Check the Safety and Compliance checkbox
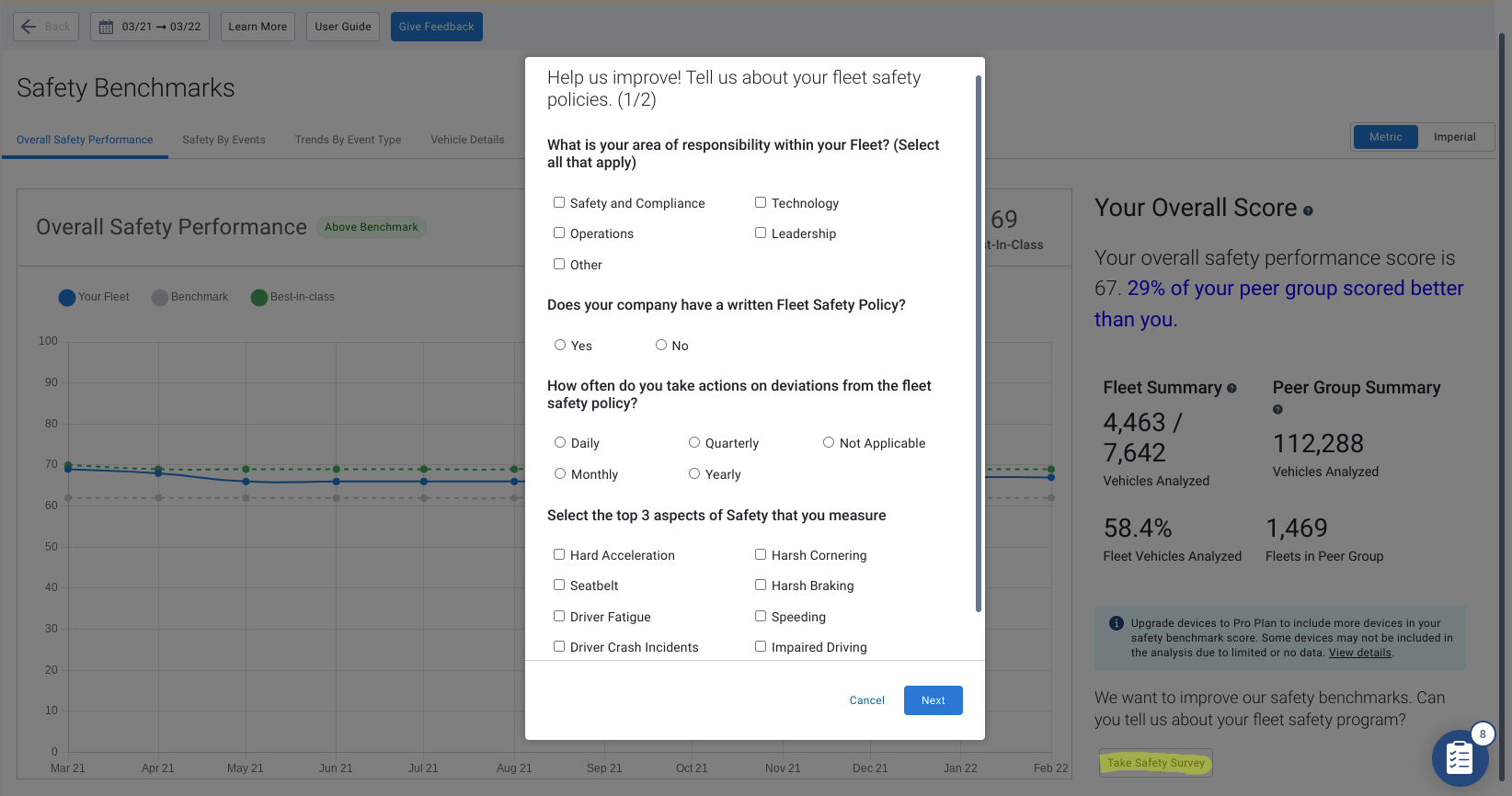This screenshot has width=1512, height=796. [x=559, y=202]
